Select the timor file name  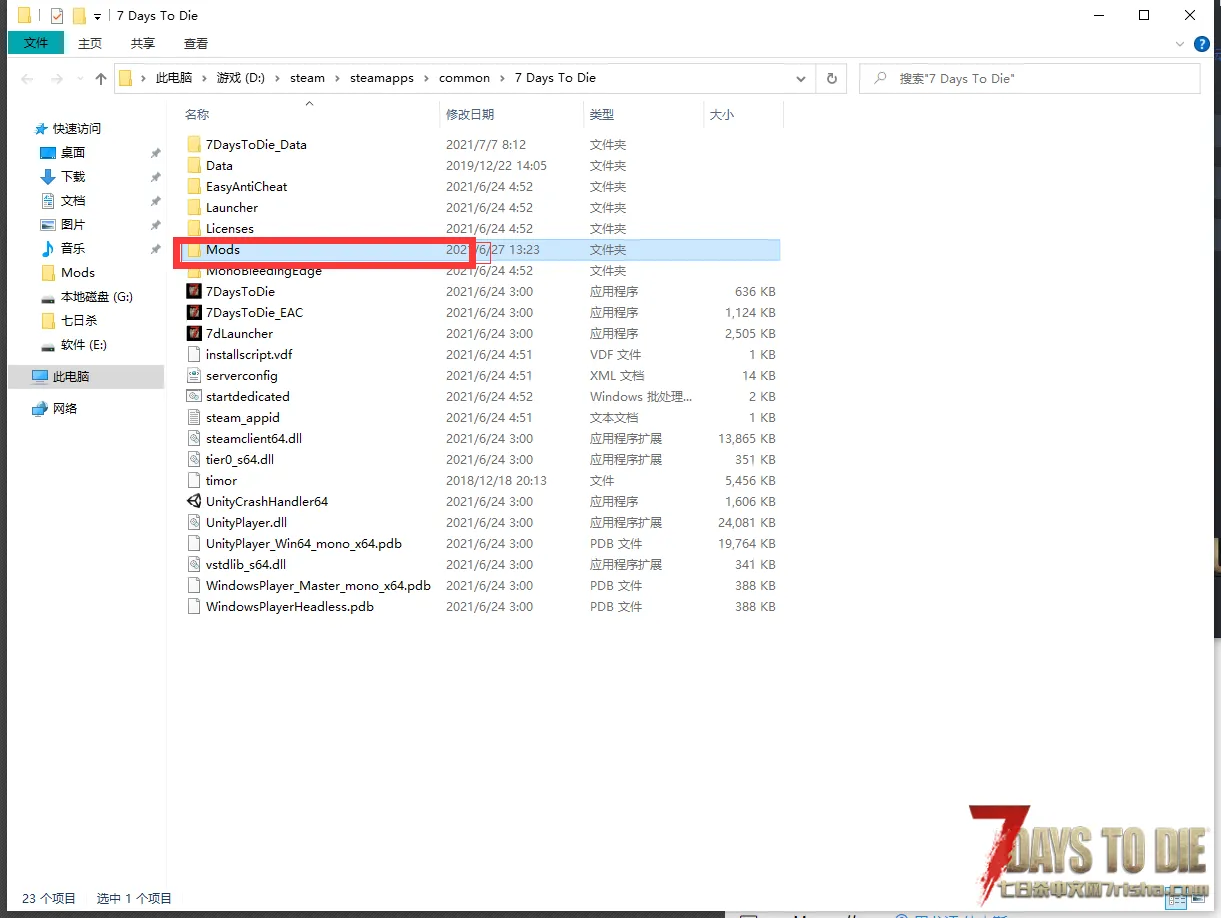[x=221, y=481]
